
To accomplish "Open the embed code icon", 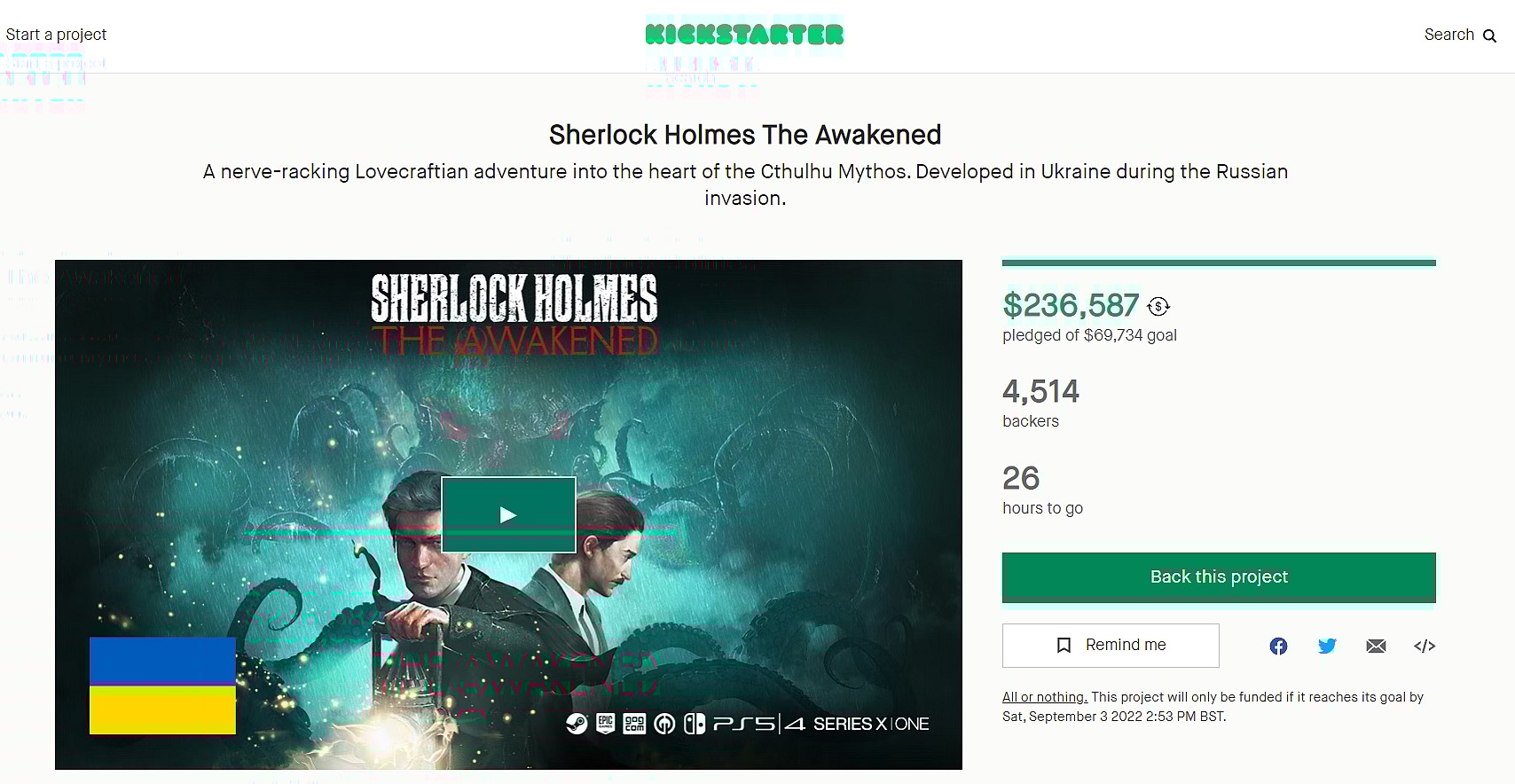I will coord(1425,646).
